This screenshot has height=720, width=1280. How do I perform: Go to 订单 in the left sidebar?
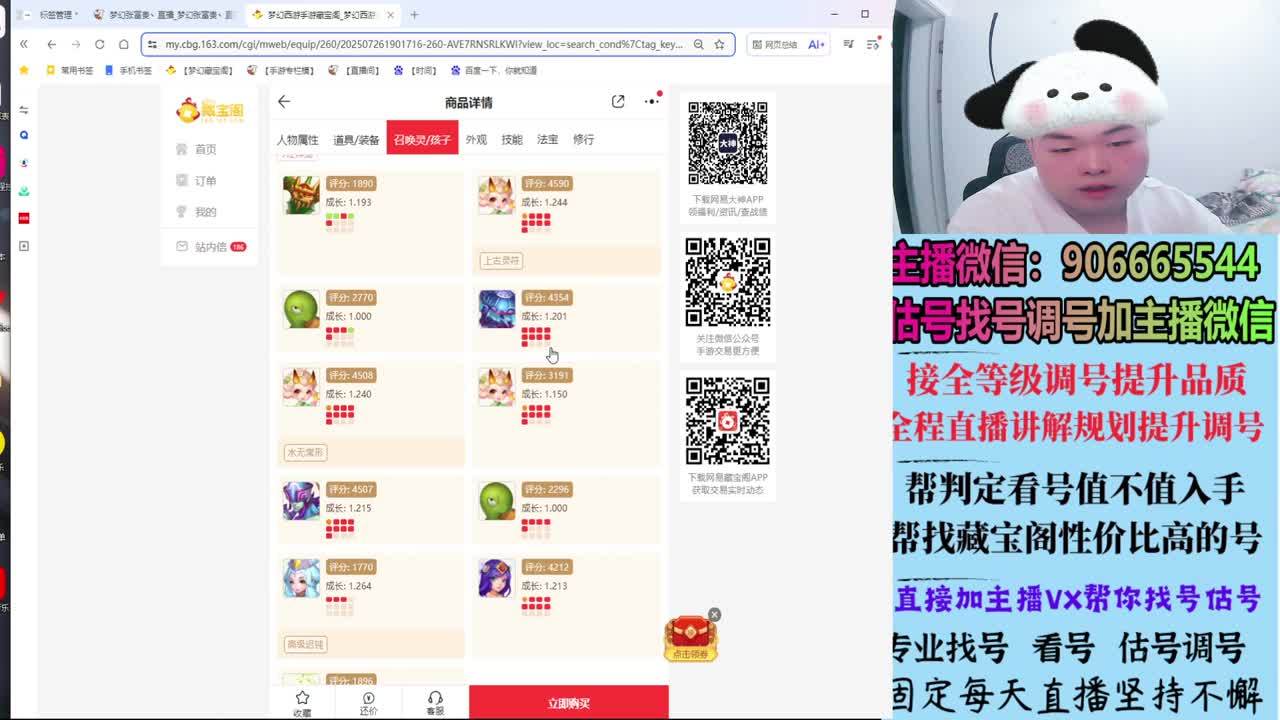[205, 181]
